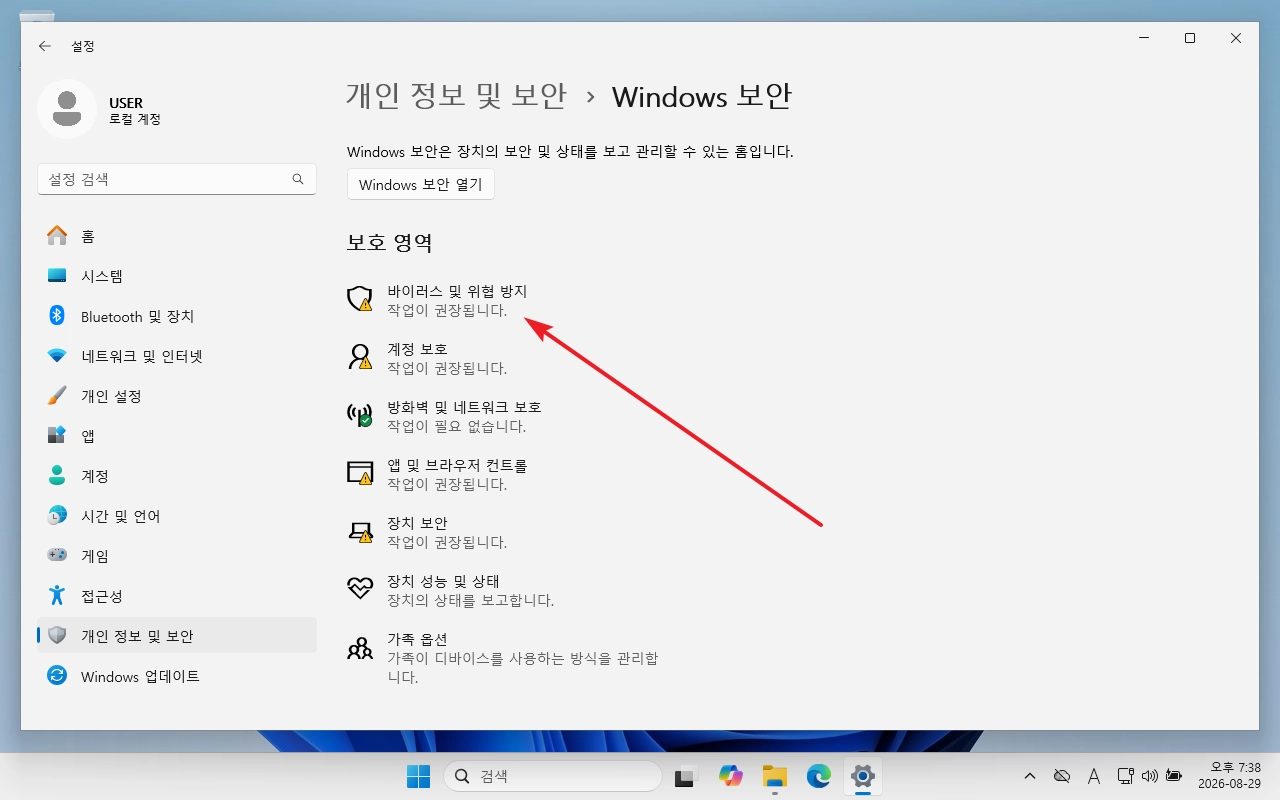Open the Windows Start menu

tap(418, 776)
